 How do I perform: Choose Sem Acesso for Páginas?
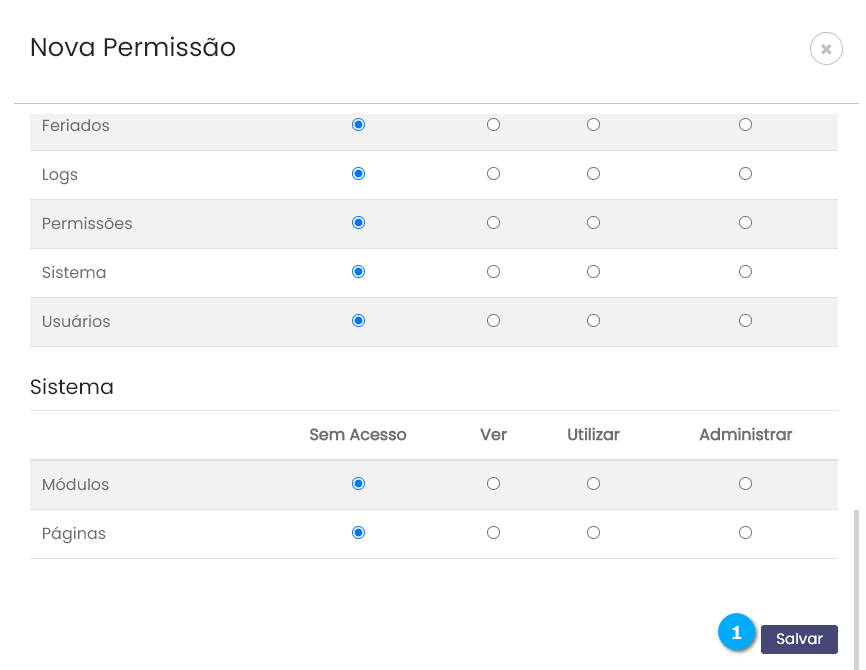click(x=358, y=533)
